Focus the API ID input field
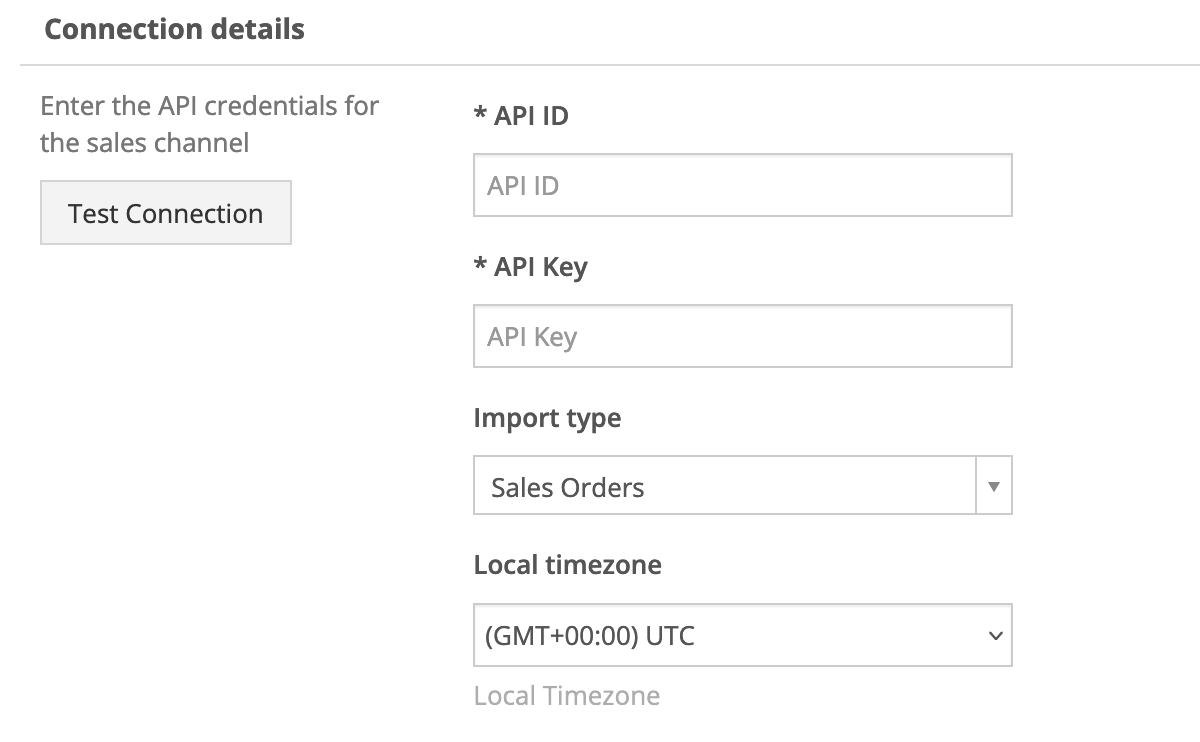This screenshot has width=1200, height=742. click(x=742, y=185)
